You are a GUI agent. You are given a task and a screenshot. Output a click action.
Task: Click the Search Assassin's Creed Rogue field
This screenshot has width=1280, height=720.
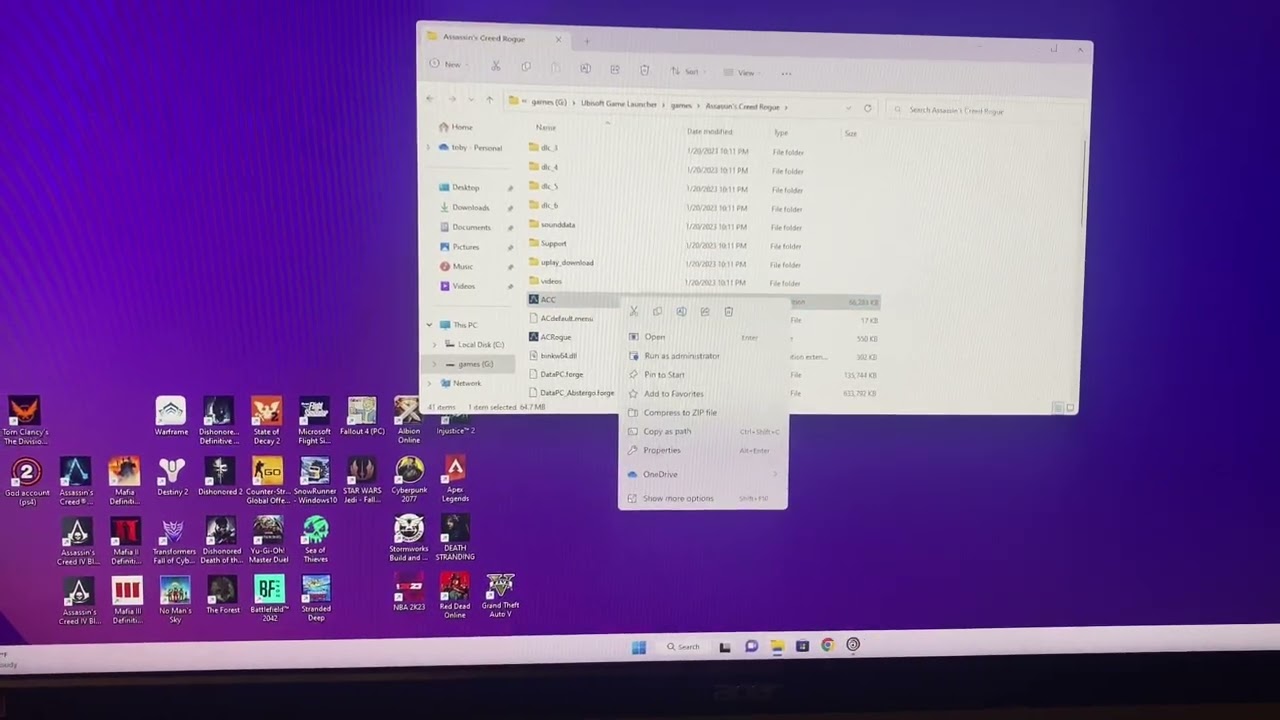pyautogui.click(x=984, y=110)
